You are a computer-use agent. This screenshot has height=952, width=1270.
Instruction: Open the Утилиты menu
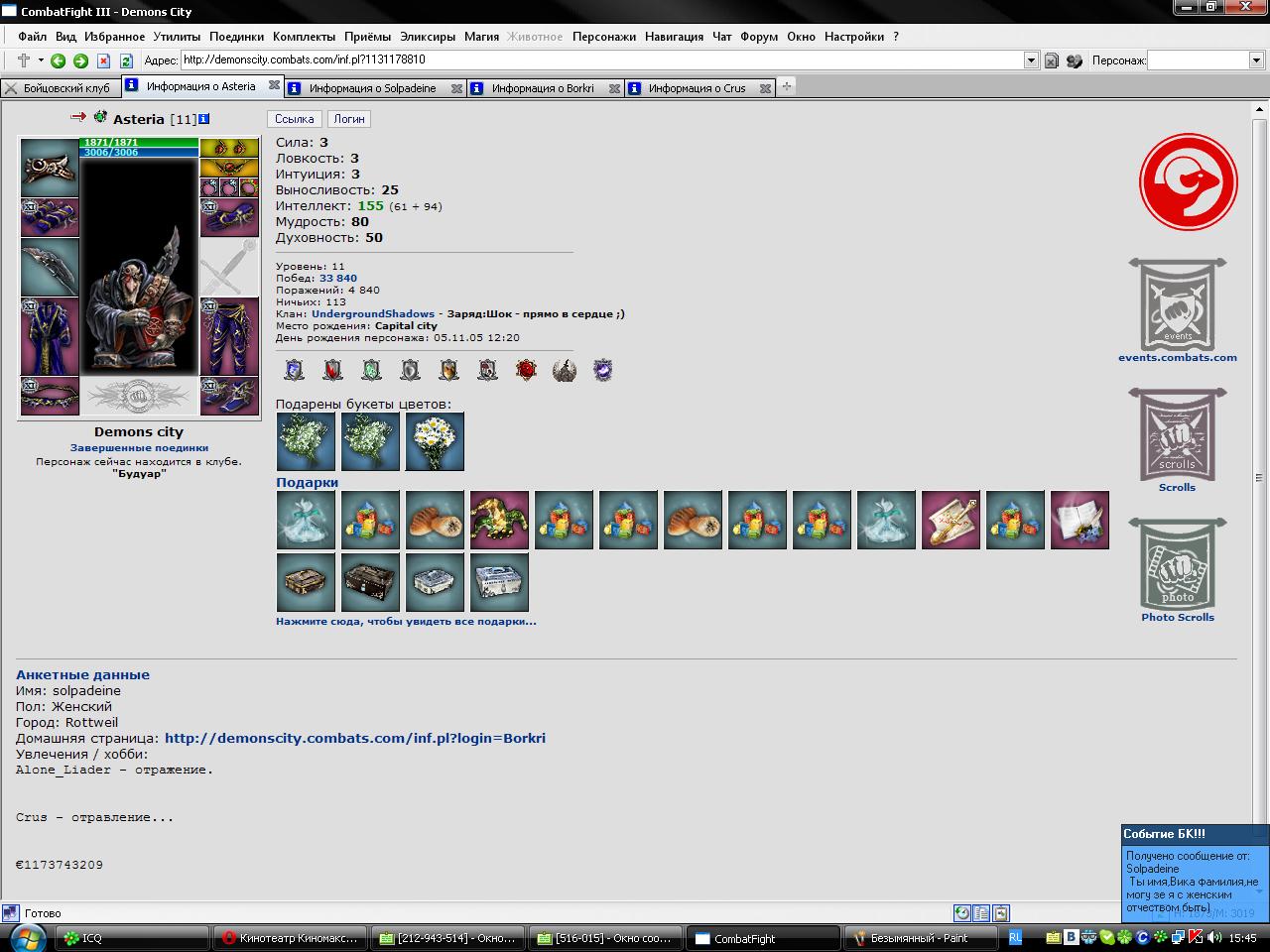[177, 36]
